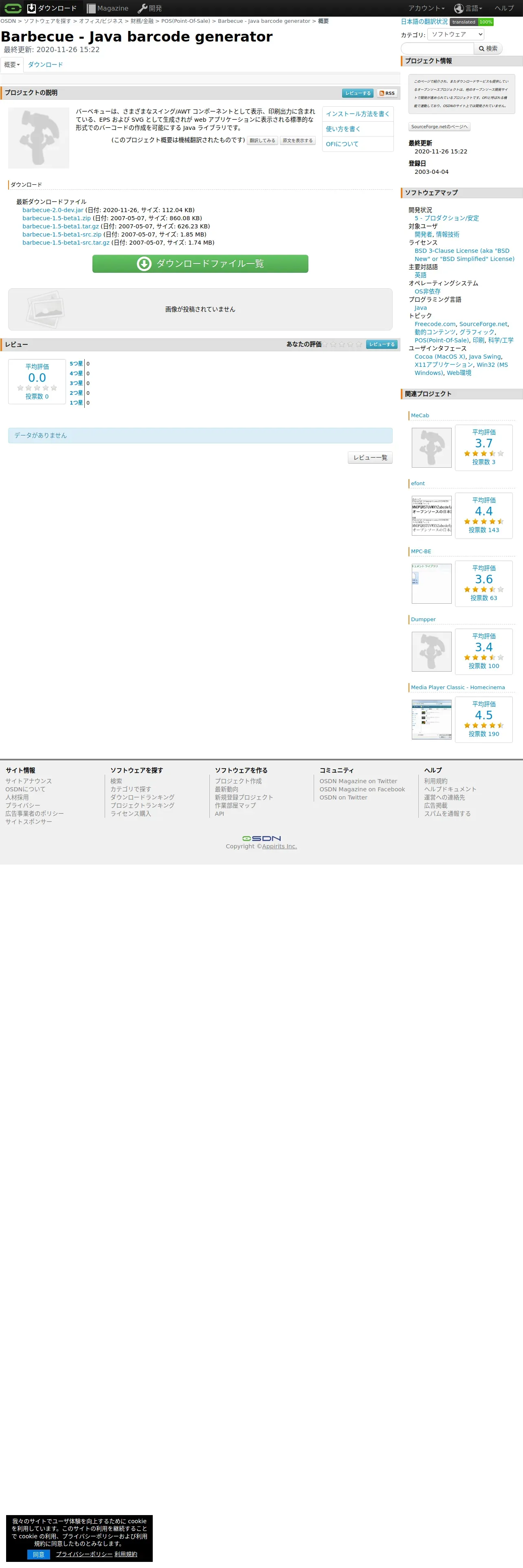Open ヘルプ in the top bar

point(504,8)
